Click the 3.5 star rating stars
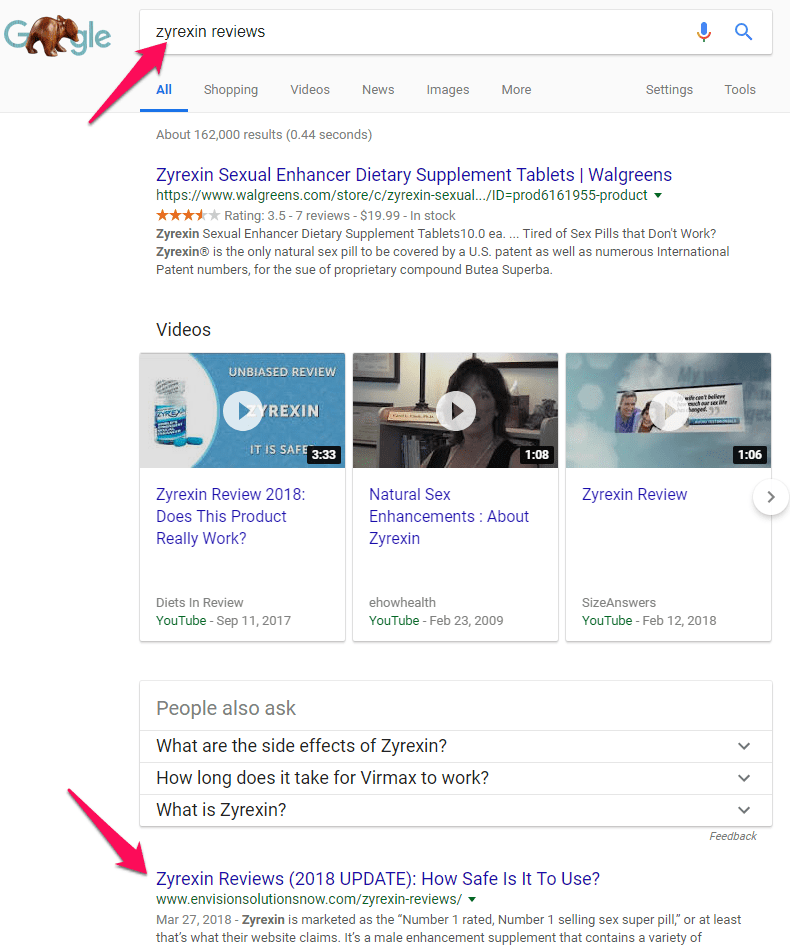This screenshot has width=790, height=948. (x=188, y=215)
